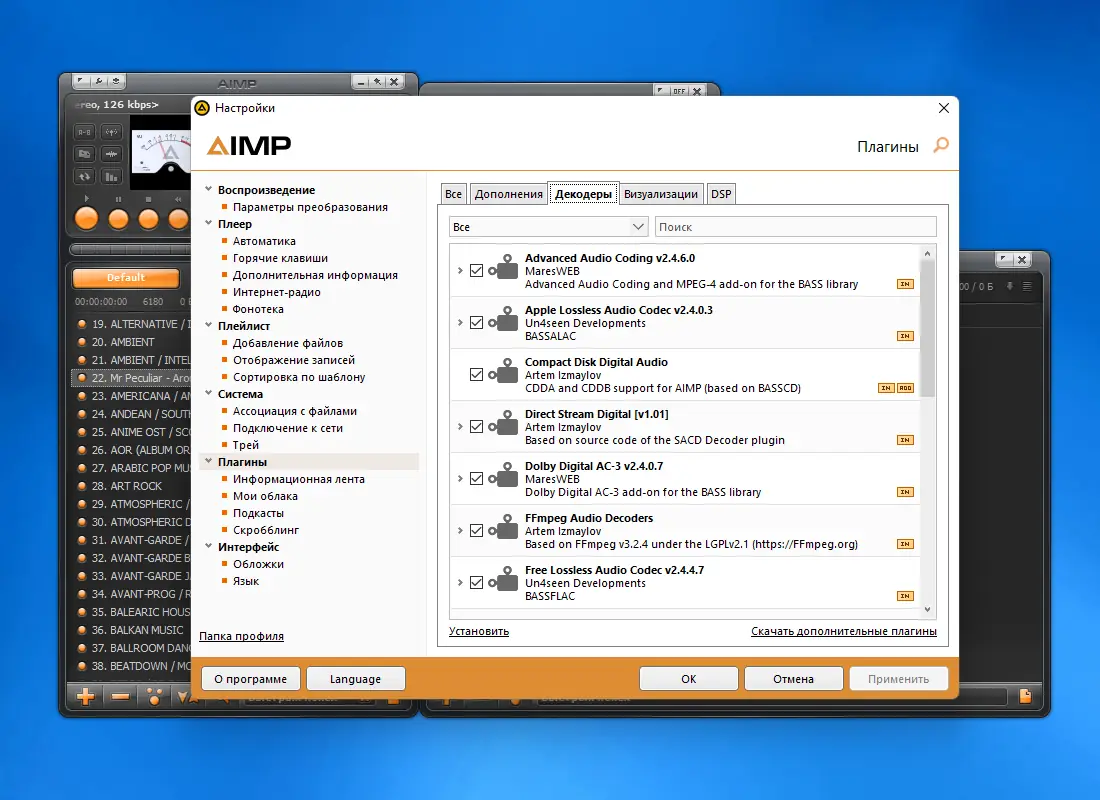Uncheck FFmpeg Audio Decoders plugin
Viewport: 1100px width, 800px height.
[476, 531]
